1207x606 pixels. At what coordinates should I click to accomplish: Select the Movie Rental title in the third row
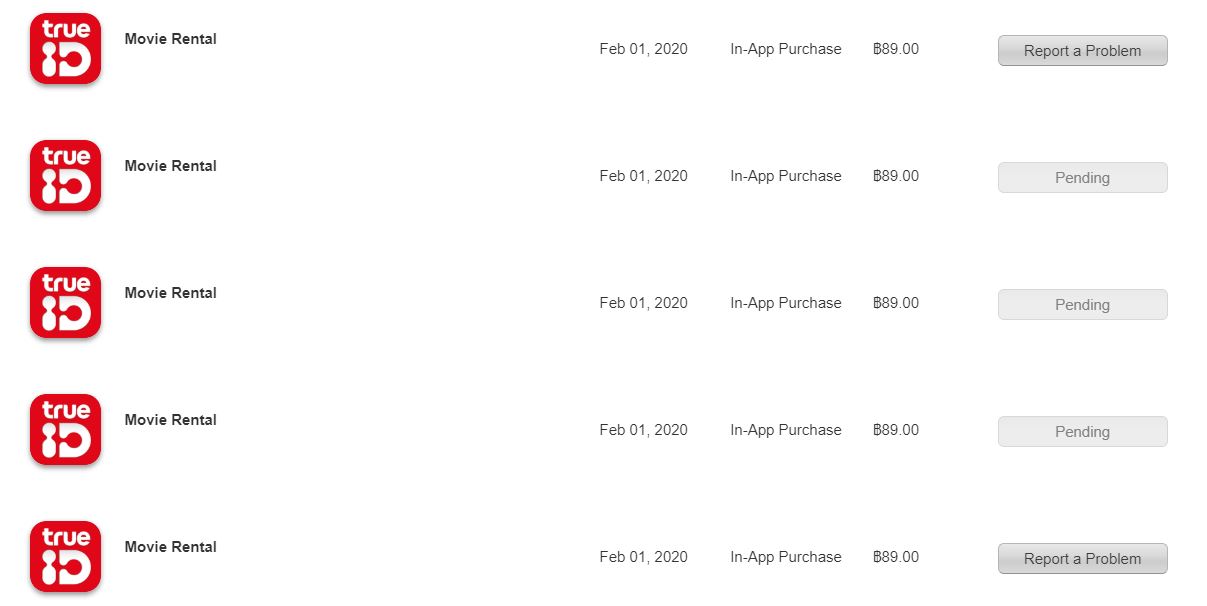click(171, 293)
